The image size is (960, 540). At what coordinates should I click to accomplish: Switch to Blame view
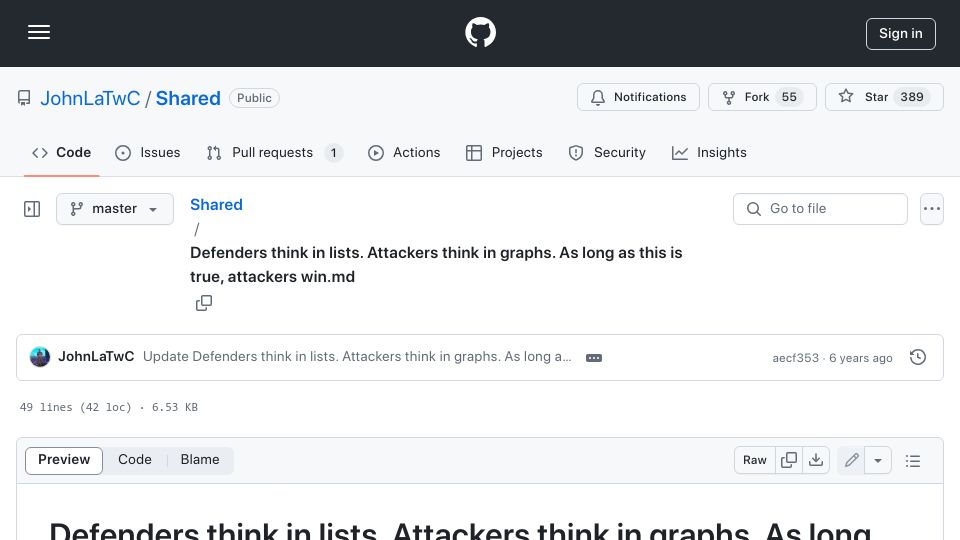200,460
